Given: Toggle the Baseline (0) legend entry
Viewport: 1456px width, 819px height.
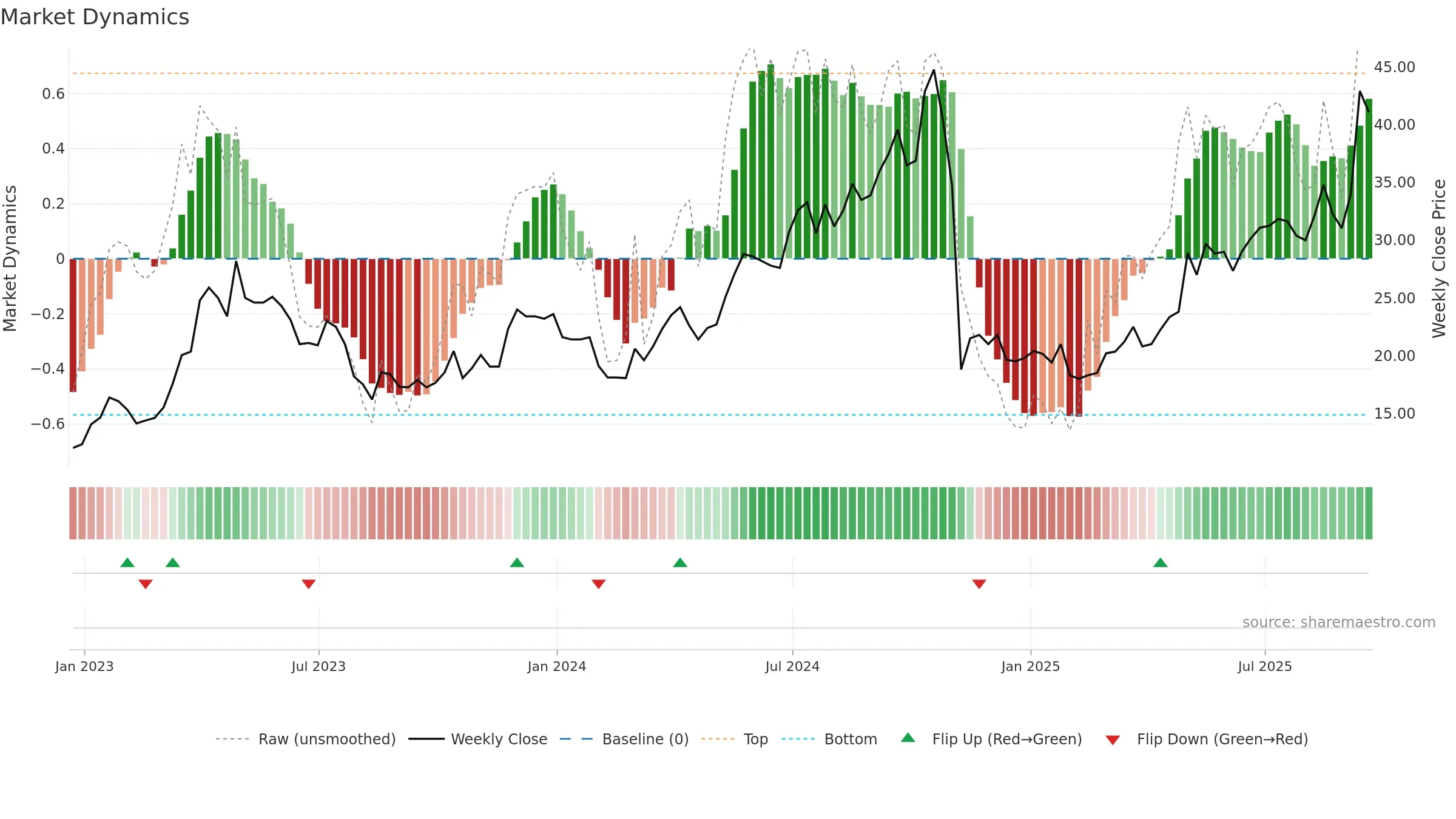Looking at the screenshot, I should (x=624, y=739).
